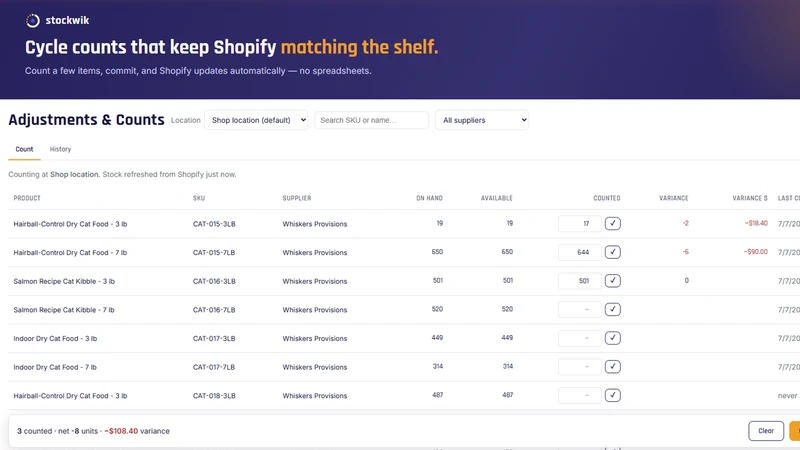Select SKU CAT-015-3LB cell
Viewport: 800px width, 450px height.
coord(214,224)
